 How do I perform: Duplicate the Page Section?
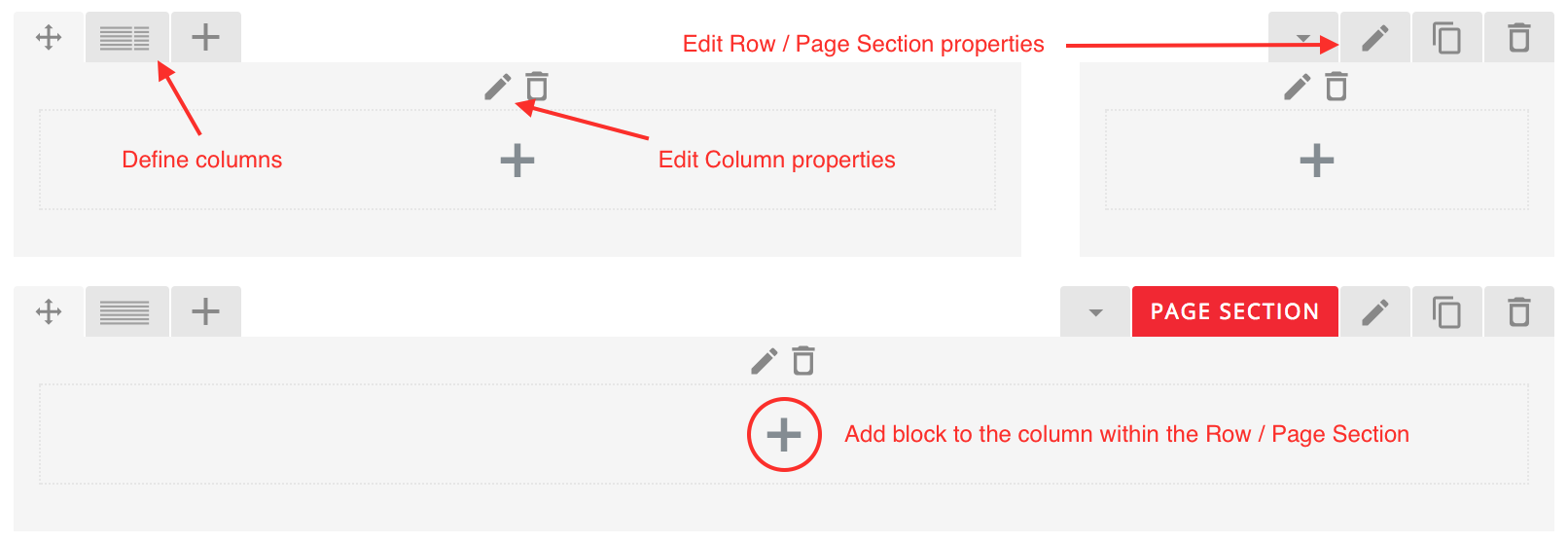1446,312
